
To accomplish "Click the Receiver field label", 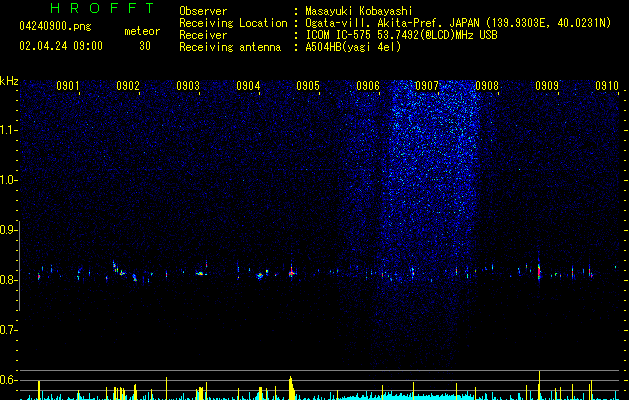I will click(203, 35).
